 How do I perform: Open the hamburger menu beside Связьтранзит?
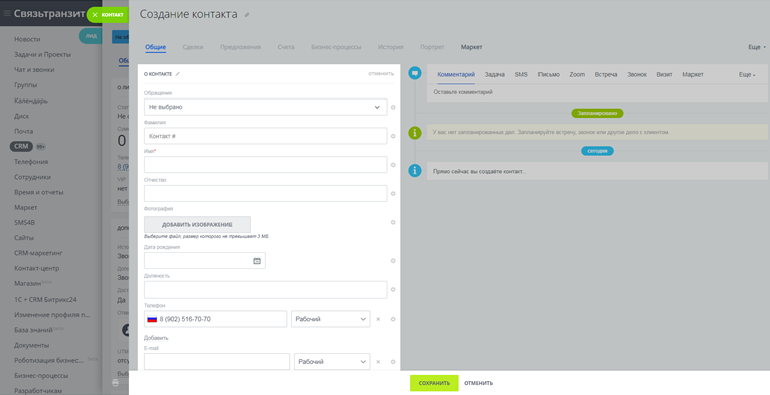click(x=7, y=13)
